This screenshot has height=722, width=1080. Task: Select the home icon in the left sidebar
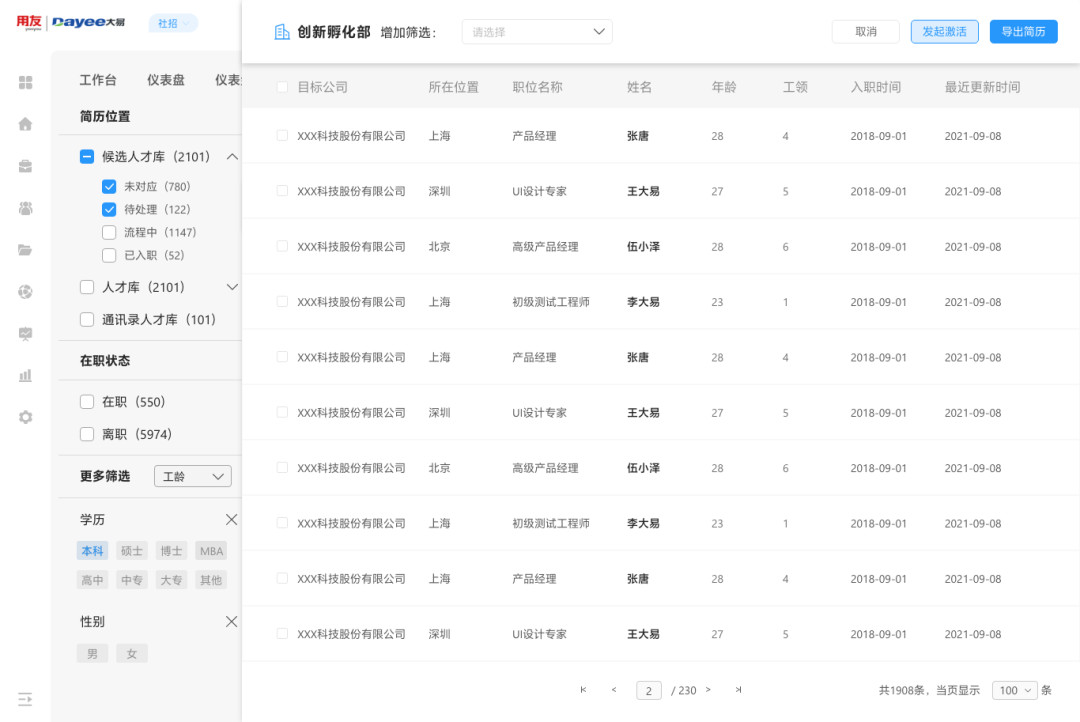(24, 126)
